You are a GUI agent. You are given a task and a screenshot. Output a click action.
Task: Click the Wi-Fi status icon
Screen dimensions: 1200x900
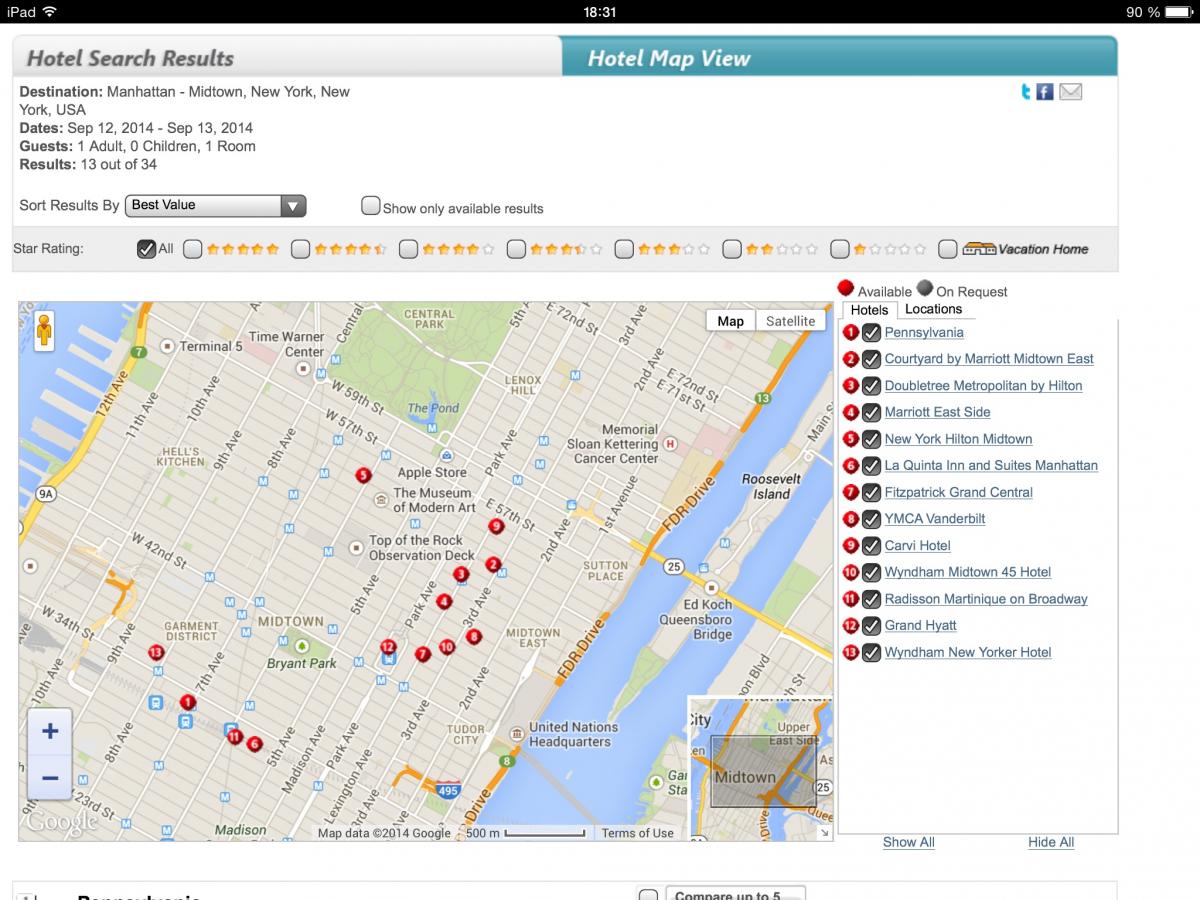tap(50, 12)
